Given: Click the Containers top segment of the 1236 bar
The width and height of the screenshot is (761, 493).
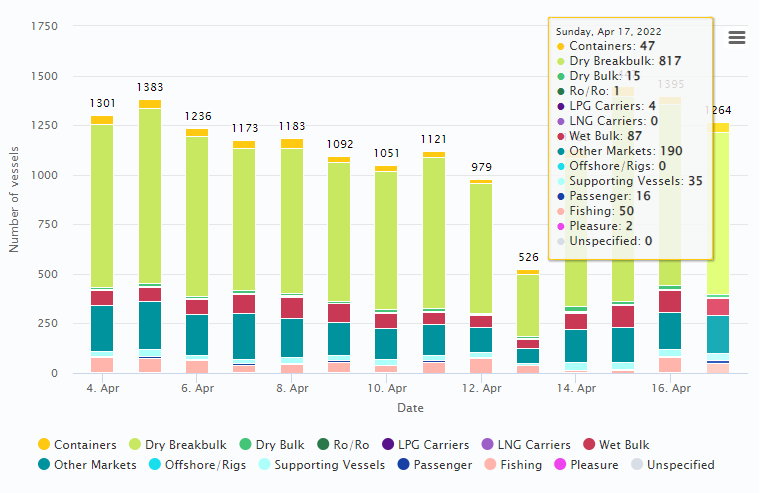Looking at the screenshot, I should 197,132.
